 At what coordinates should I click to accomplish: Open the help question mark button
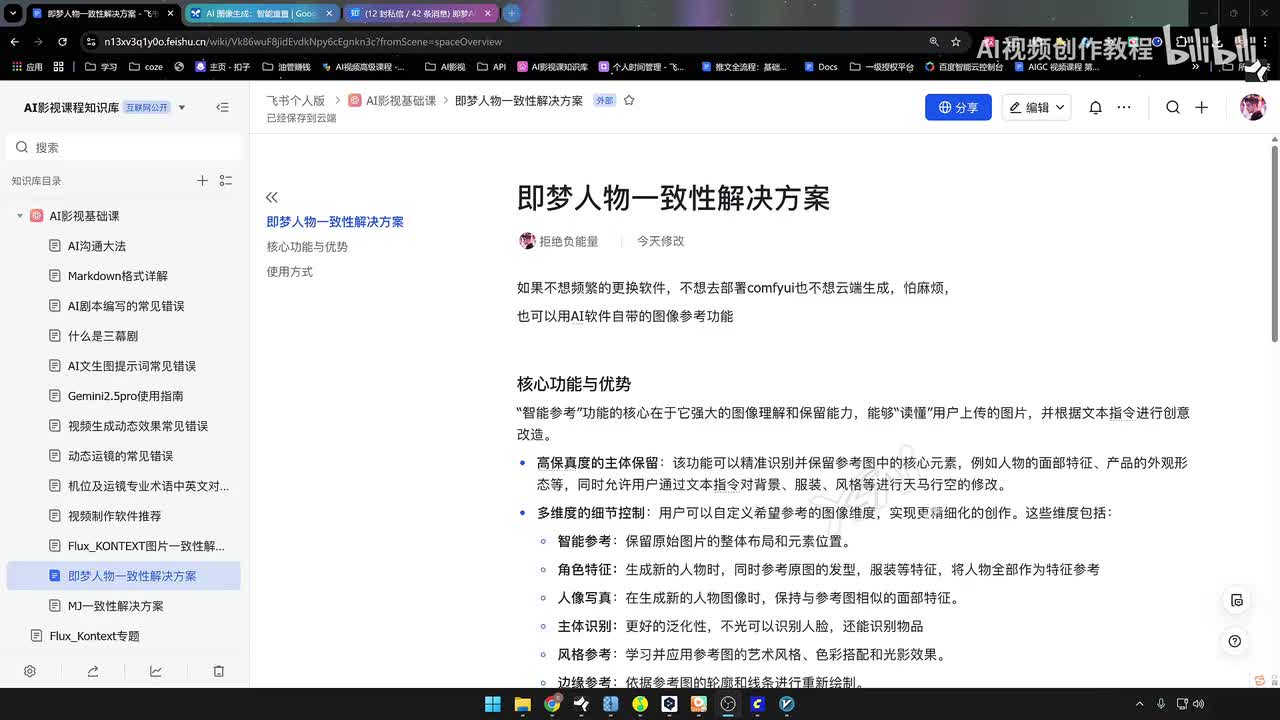[1236, 641]
